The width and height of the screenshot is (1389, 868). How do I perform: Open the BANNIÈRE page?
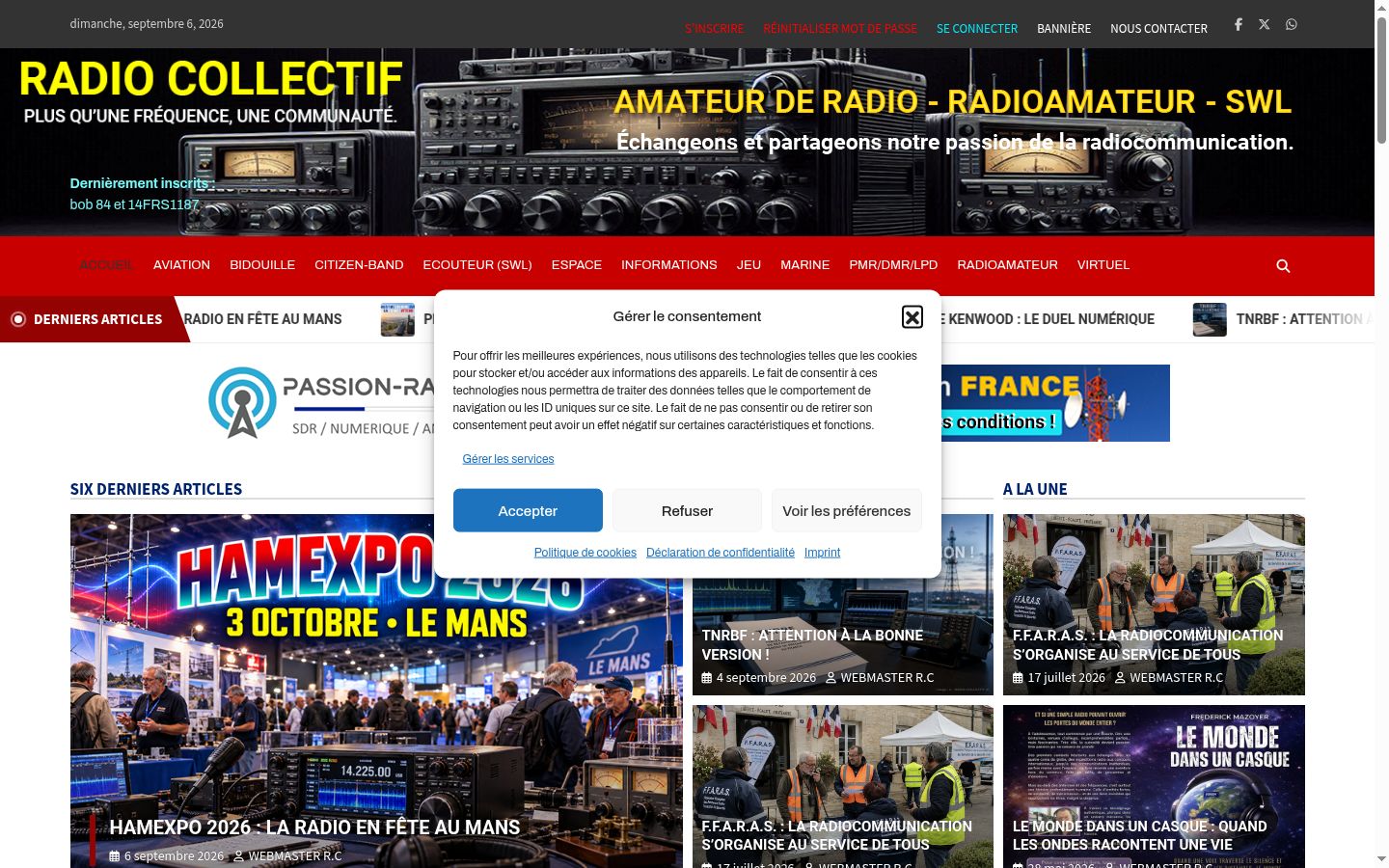point(1064,29)
